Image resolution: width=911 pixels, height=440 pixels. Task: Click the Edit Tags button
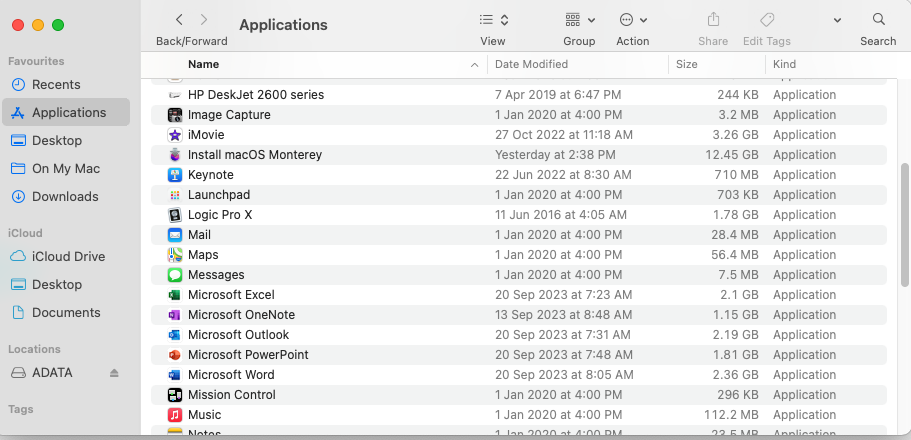point(767,20)
